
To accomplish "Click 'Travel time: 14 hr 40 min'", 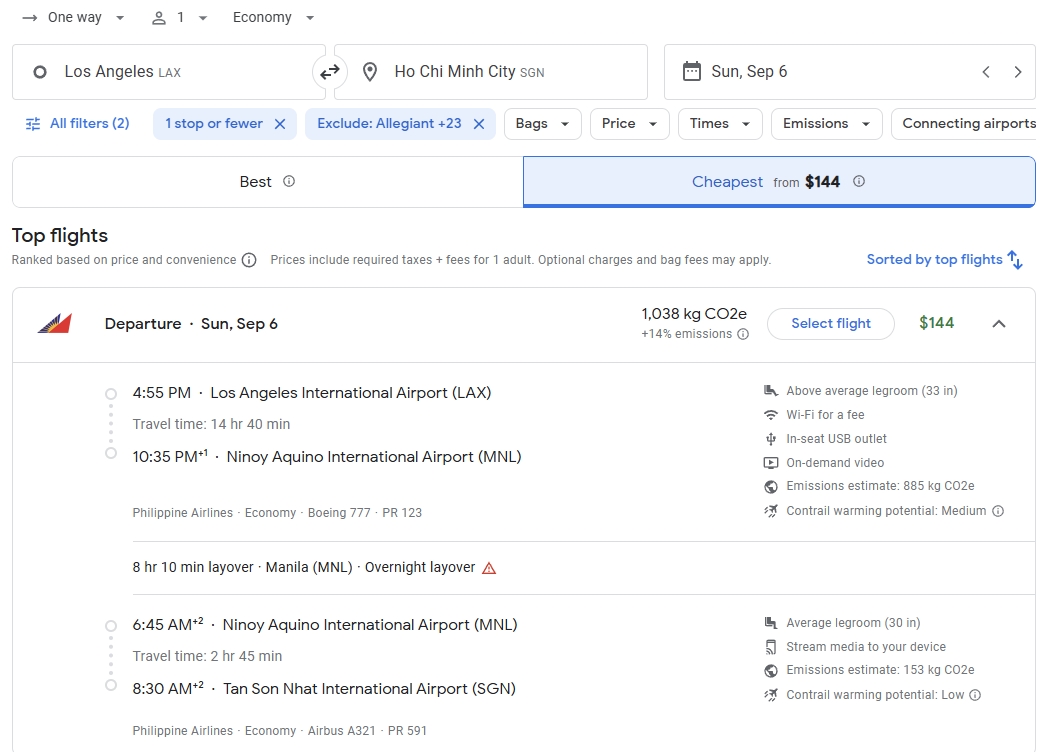I will (211, 424).
